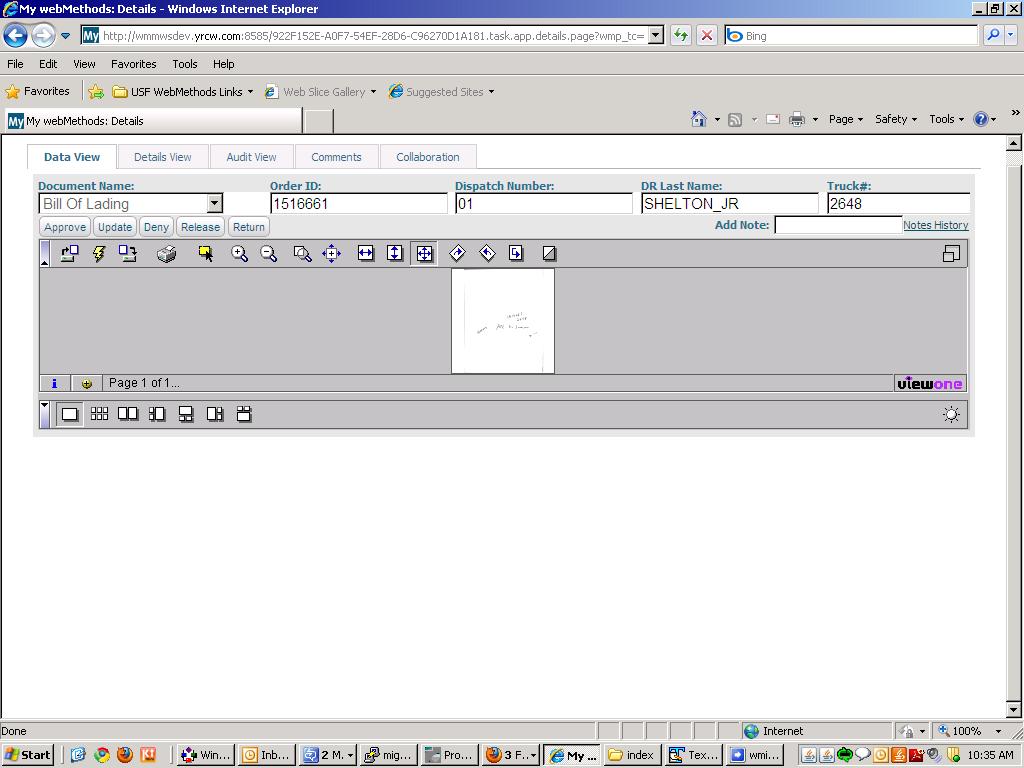
Task: Open the address bar URL dropdown
Action: (x=656, y=35)
